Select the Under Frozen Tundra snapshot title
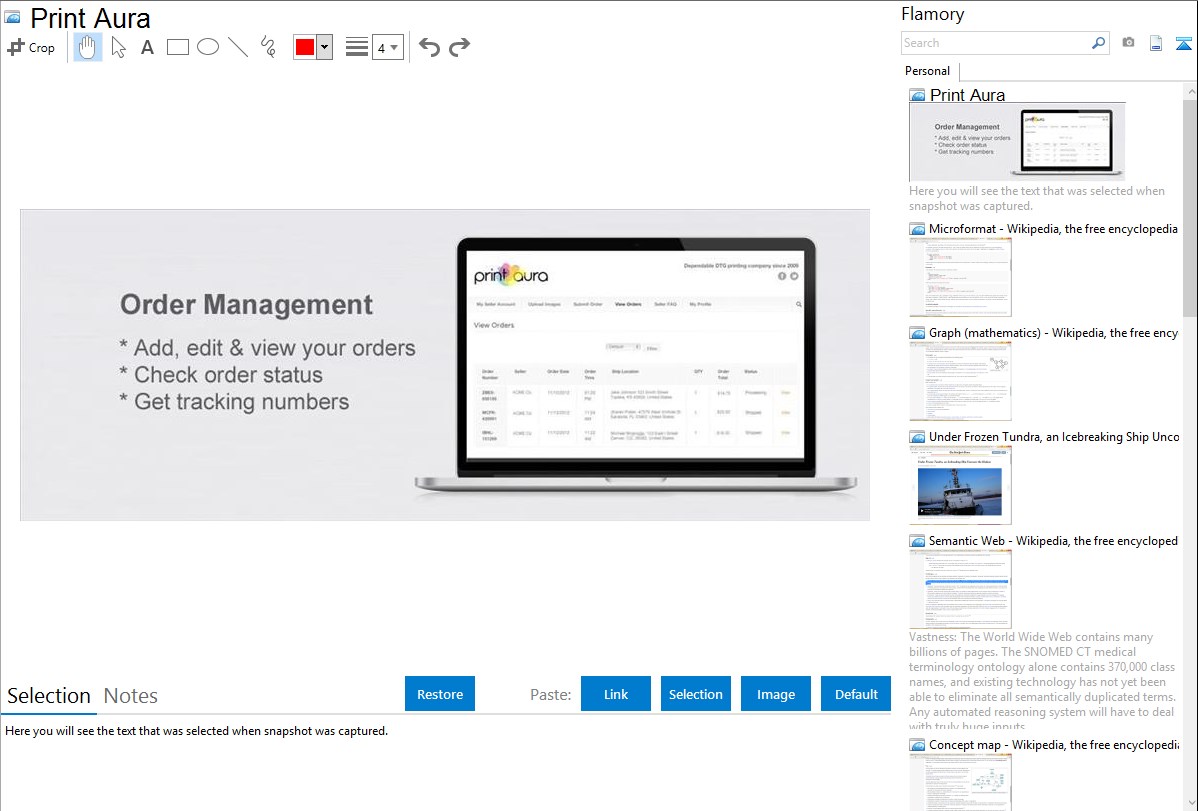Image resolution: width=1198 pixels, height=811 pixels. click(1054, 436)
